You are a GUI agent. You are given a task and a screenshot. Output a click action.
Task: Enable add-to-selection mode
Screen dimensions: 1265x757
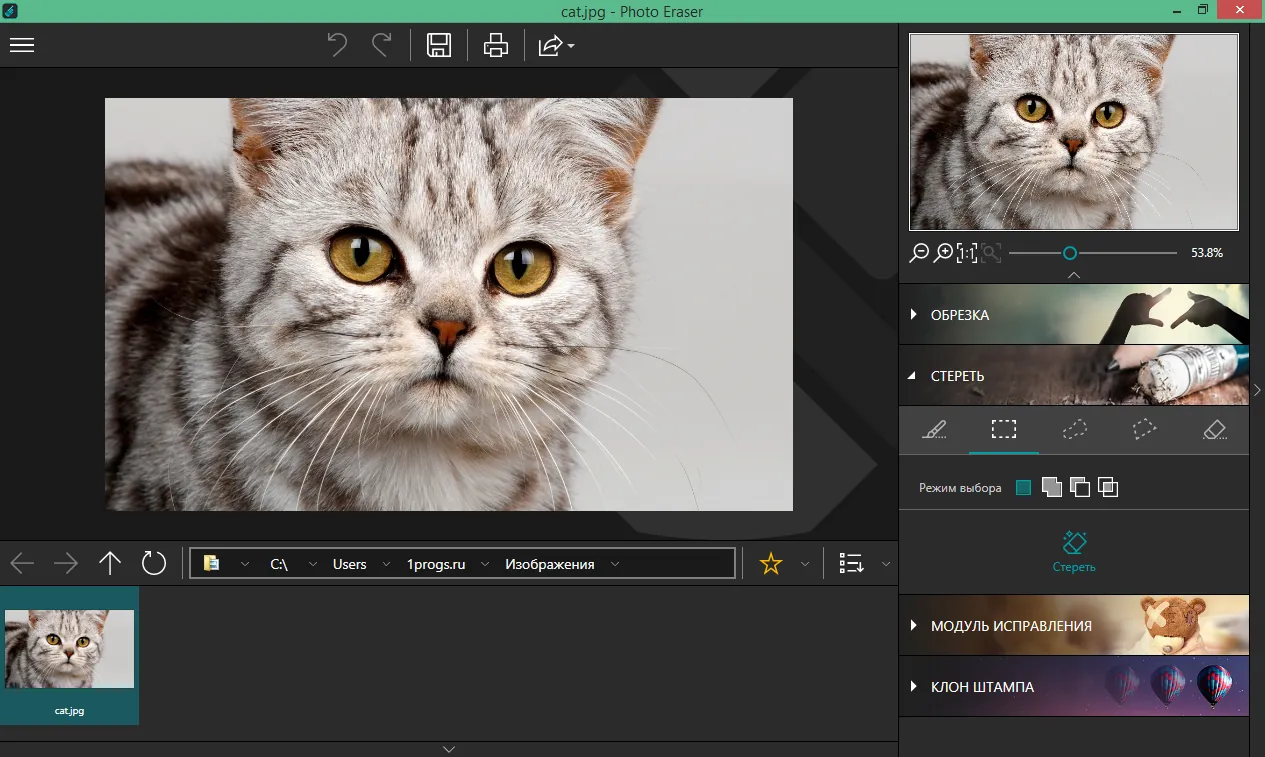[x=1051, y=487]
